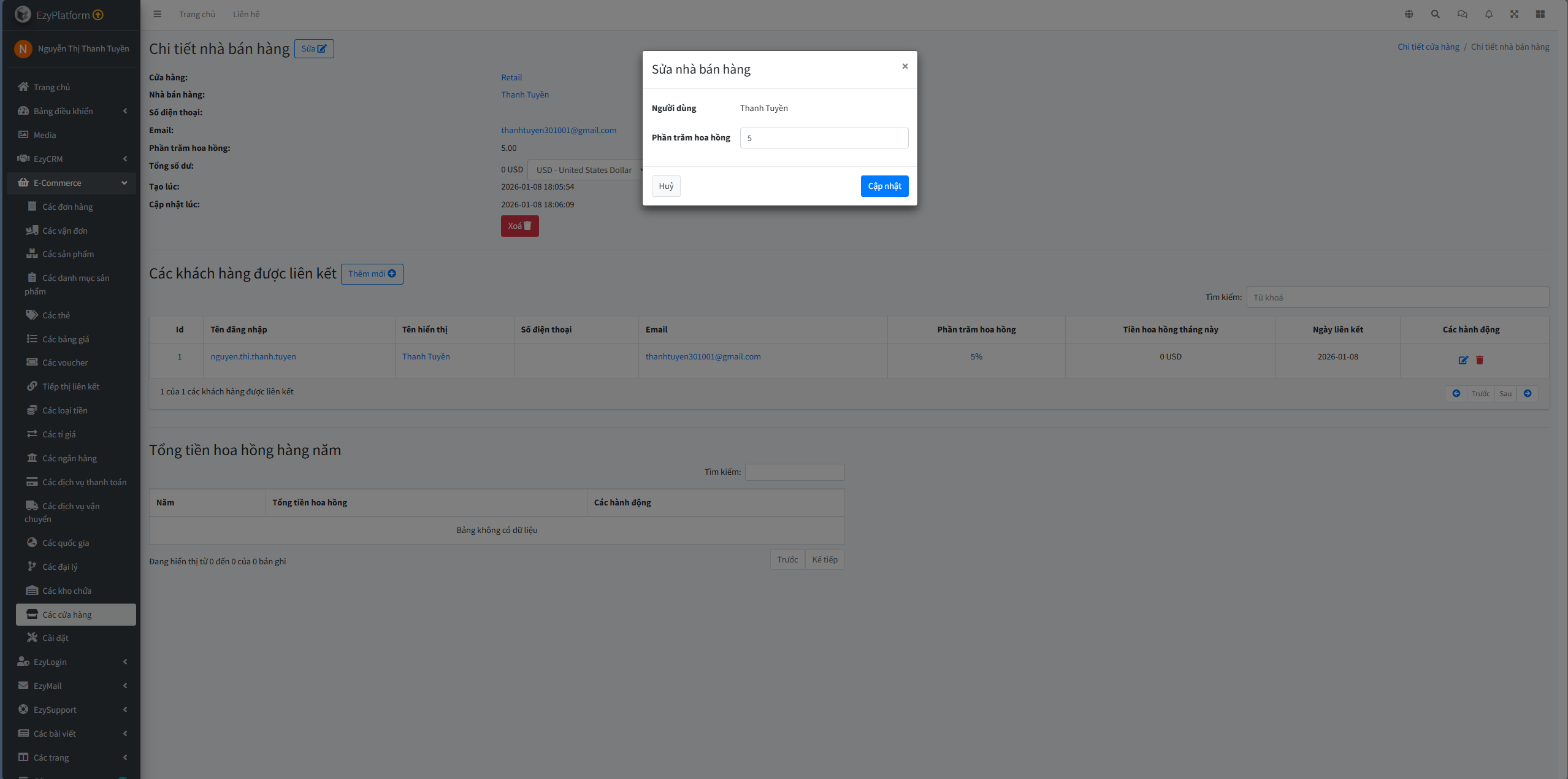The width and height of the screenshot is (1568, 779).
Task: Click the red trash delete icon in table row
Action: (x=1479, y=360)
